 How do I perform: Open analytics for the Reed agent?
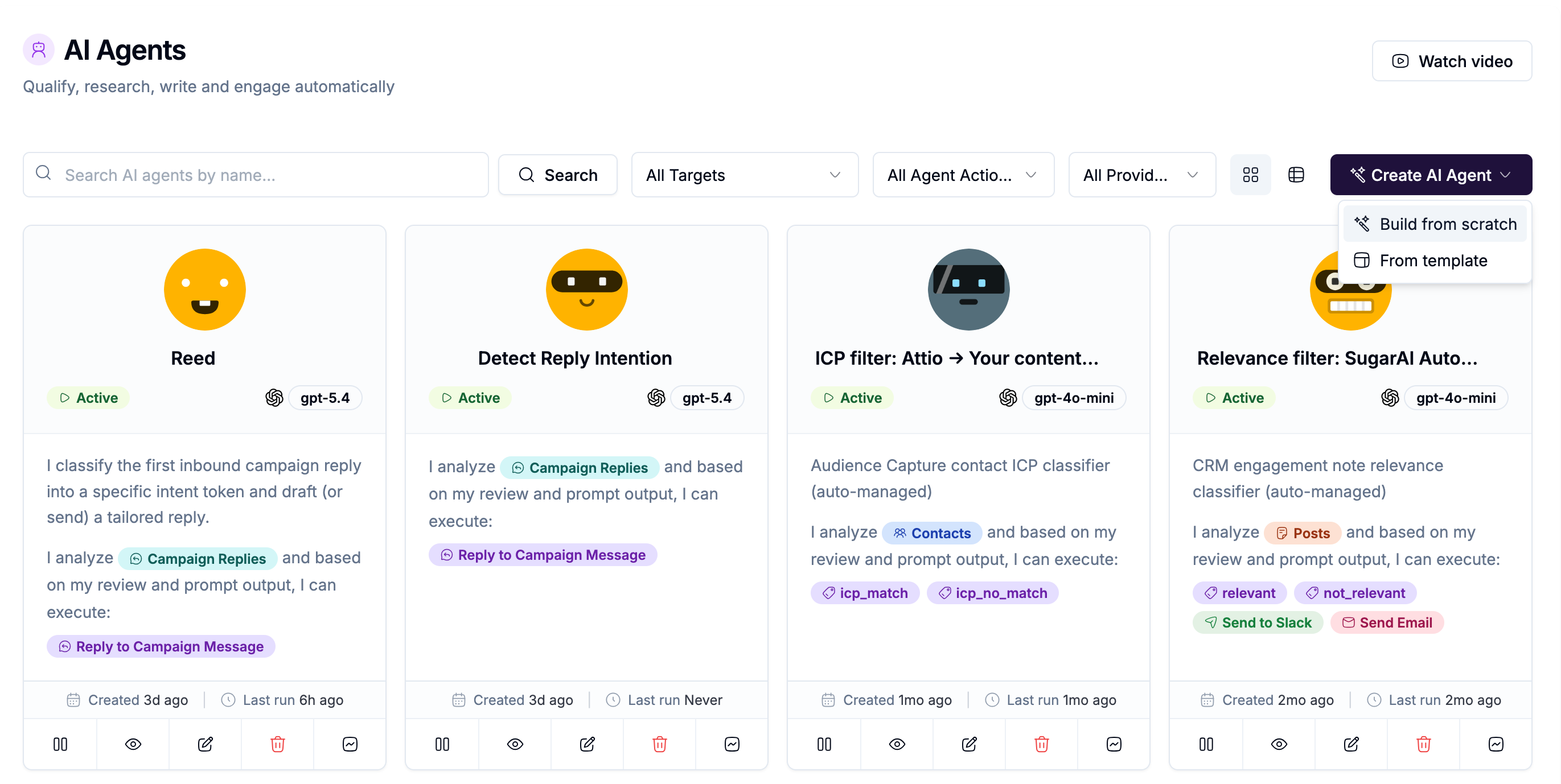point(350,744)
